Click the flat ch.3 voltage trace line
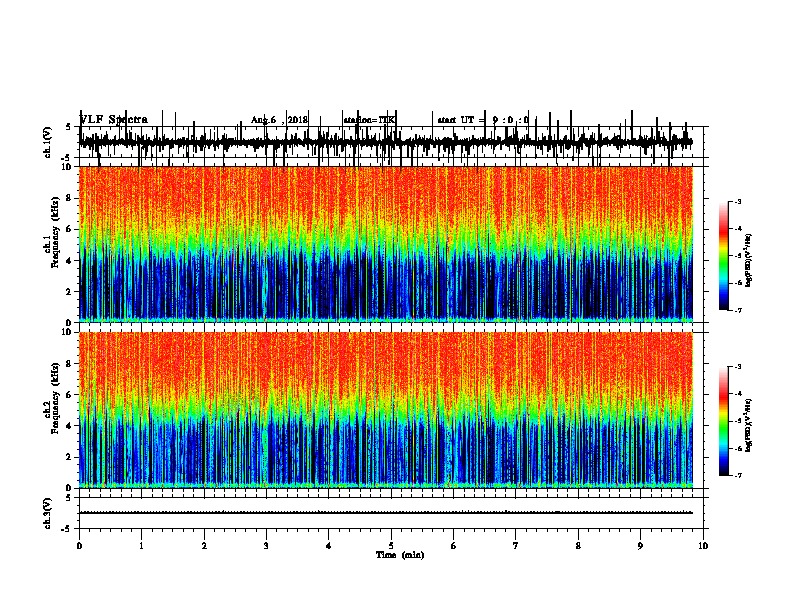792x612 pixels. 386,513
